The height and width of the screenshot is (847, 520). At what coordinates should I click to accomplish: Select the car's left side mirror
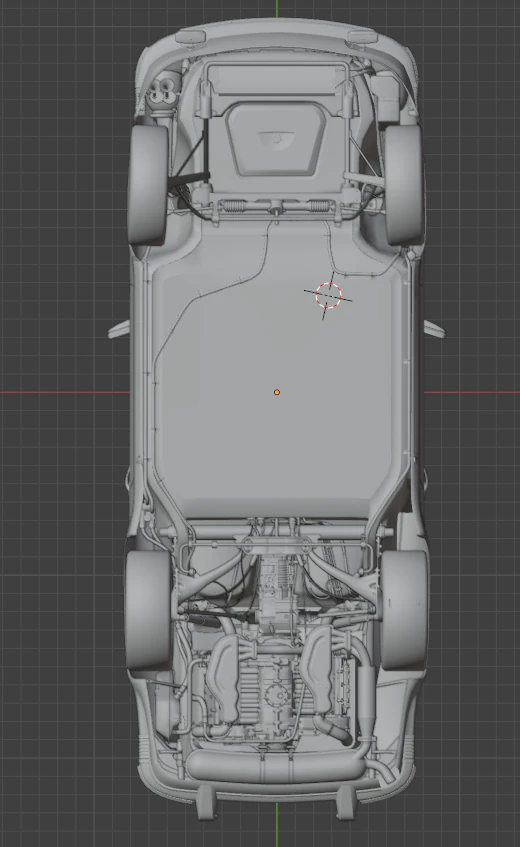pyautogui.click(x=119, y=329)
